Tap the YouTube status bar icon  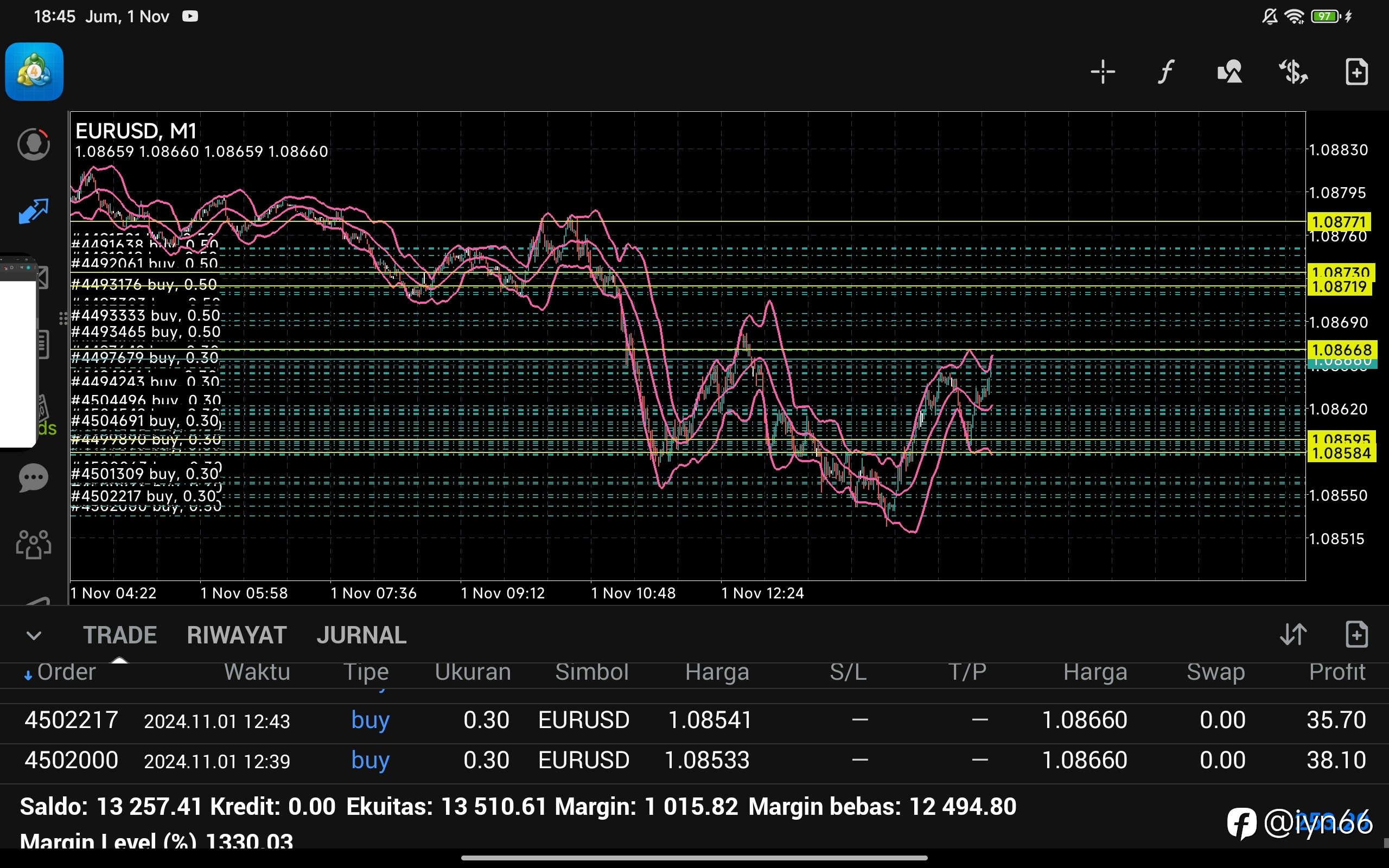190,16
